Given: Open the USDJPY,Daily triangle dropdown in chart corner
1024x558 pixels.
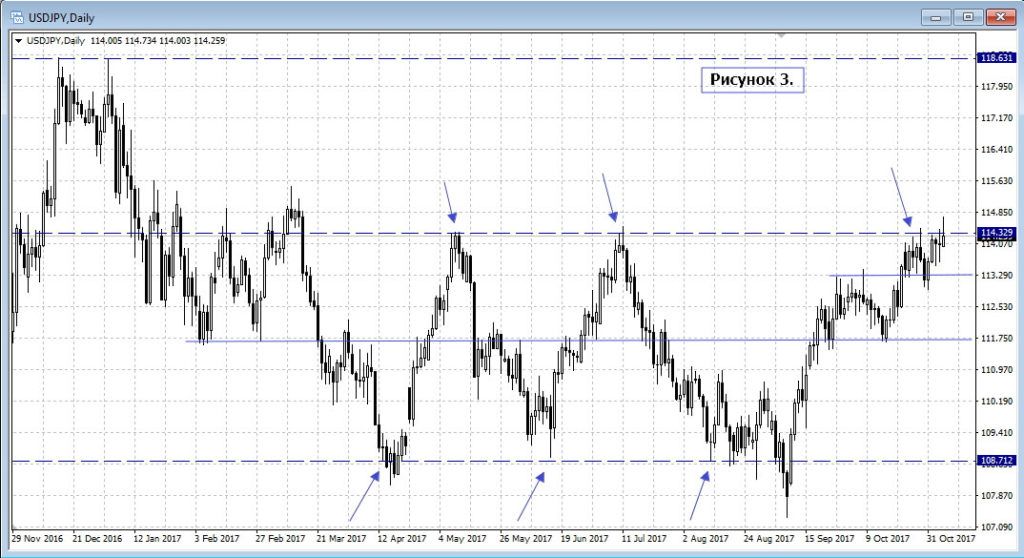Looking at the screenshot, I should (x=18, y=40).
